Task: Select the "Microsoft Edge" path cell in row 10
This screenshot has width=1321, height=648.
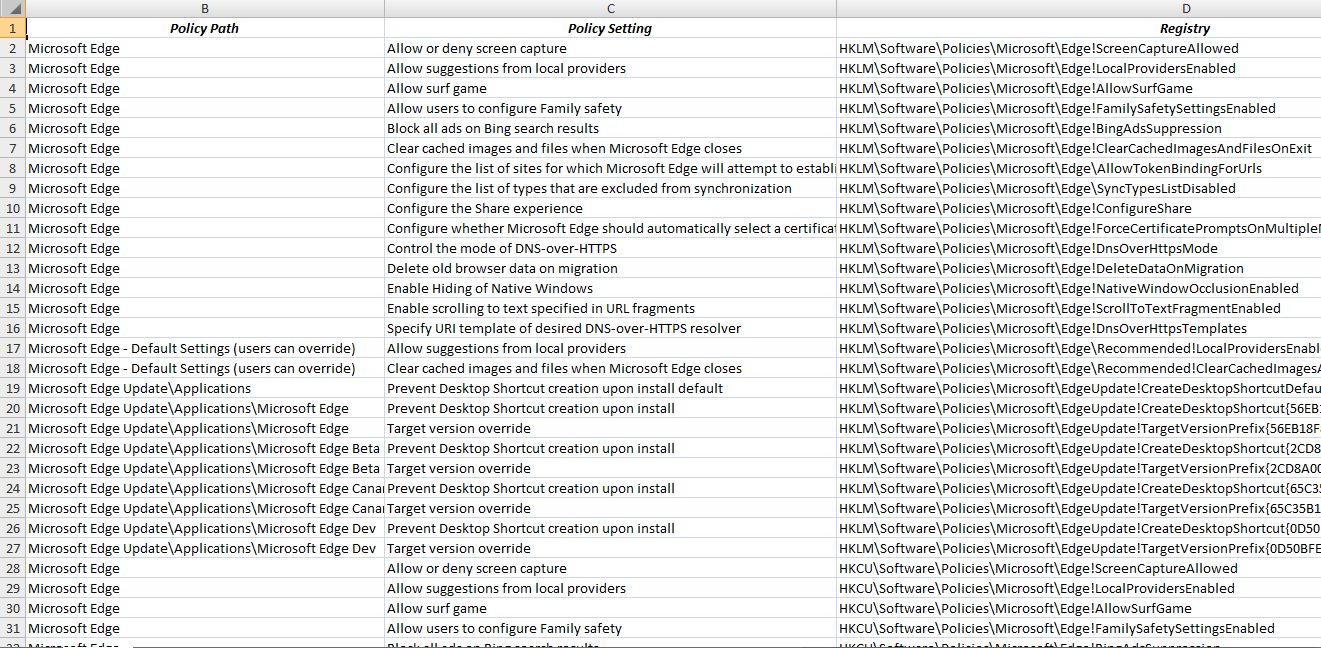Action: pos(205,208)
